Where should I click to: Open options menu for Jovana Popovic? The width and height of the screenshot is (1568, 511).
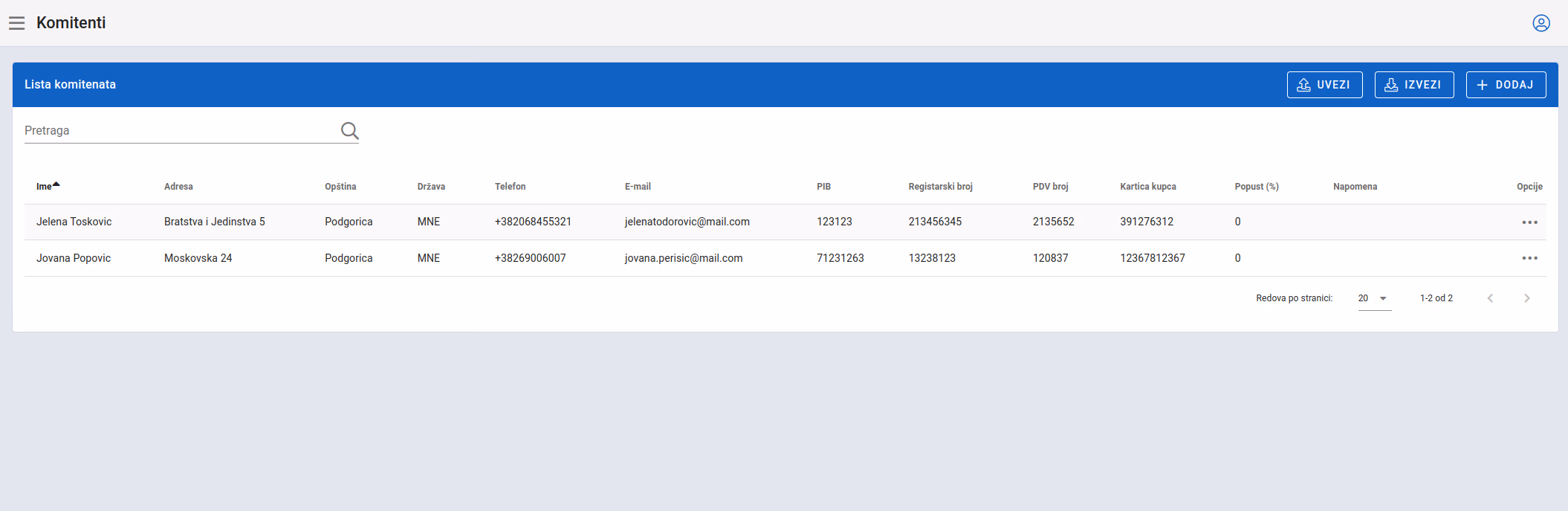pyautogui.click(x=1529, y=258)
